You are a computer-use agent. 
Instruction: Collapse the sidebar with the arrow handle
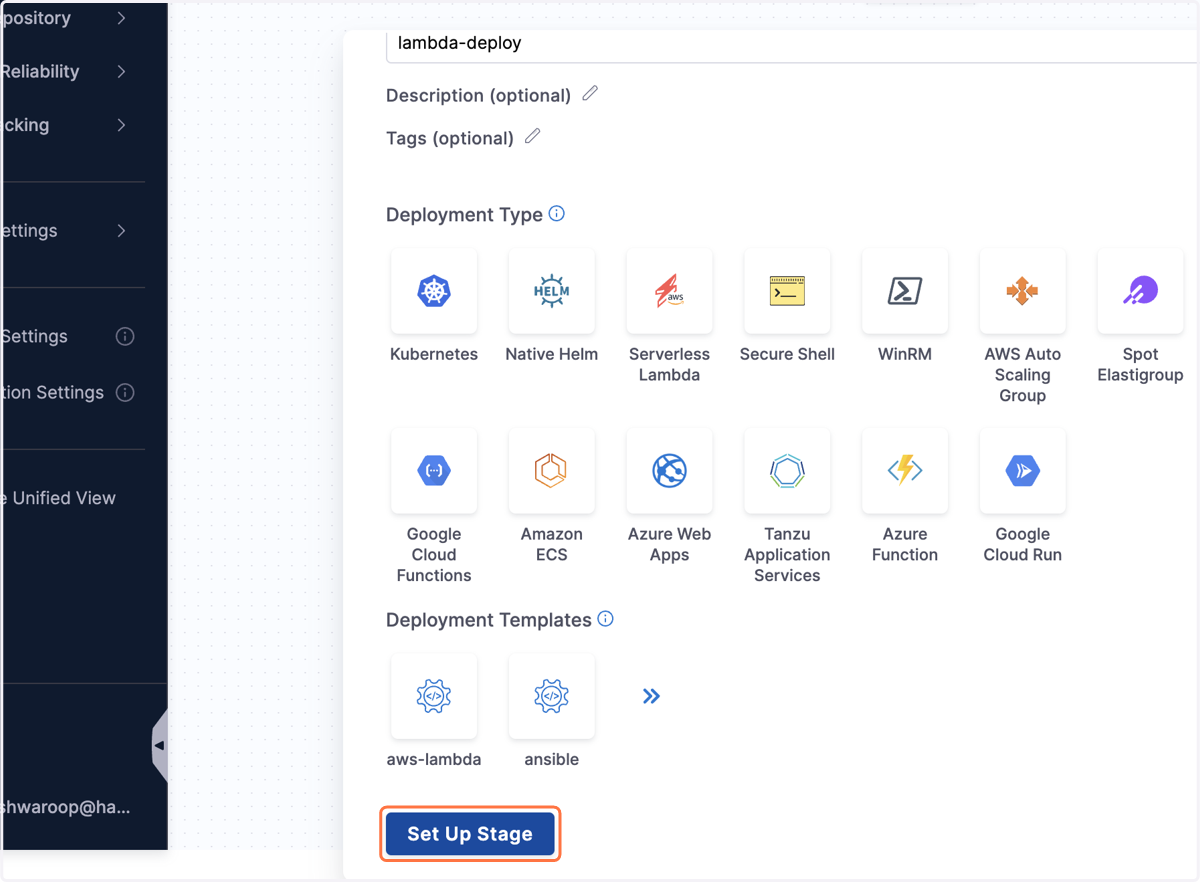[x=158, y=745]
